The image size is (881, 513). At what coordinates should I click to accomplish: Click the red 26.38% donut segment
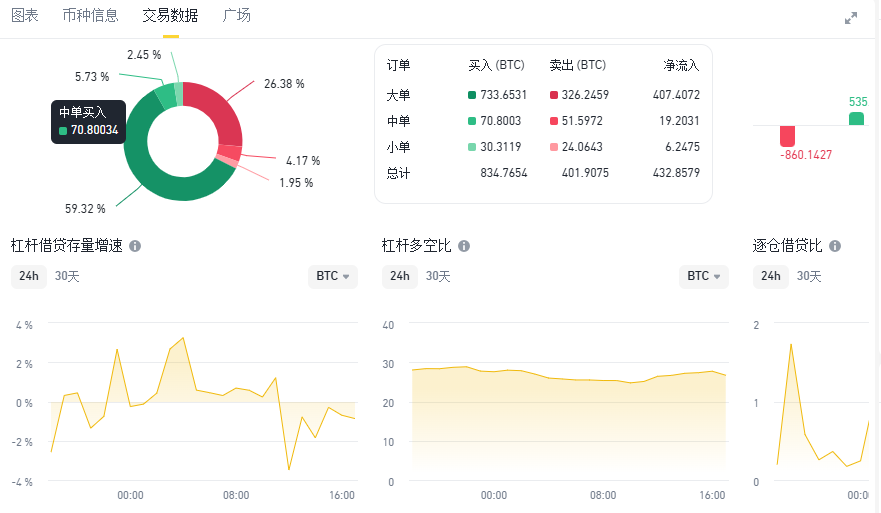[221, 112]
